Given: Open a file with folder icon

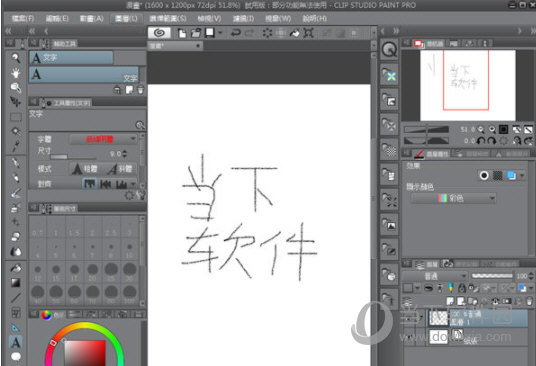Looking at the screenshot, I should (x=196, y=33).
